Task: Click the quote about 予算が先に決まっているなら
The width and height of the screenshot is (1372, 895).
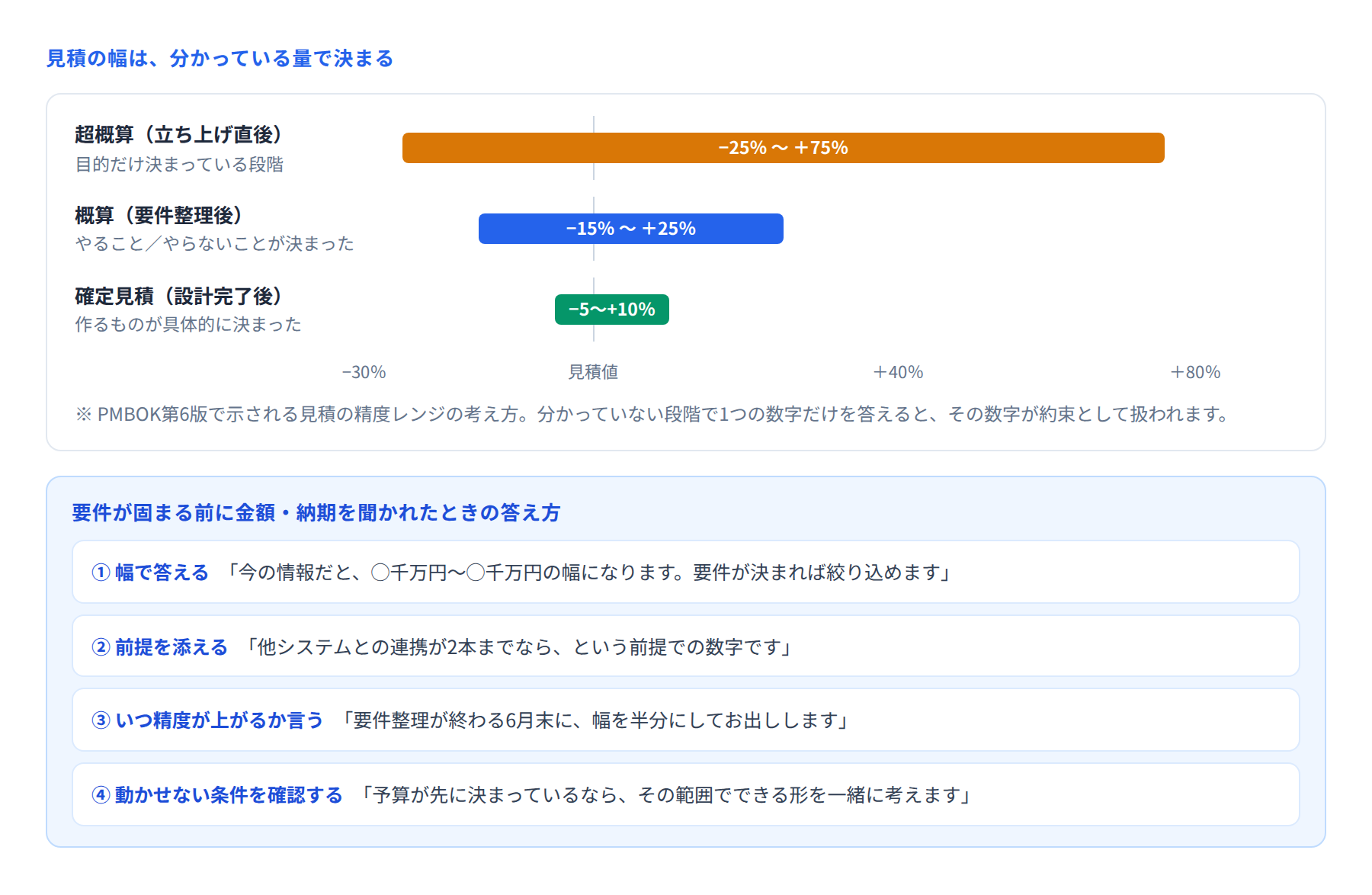Action: pyautogui.click(x=666, y=795)
